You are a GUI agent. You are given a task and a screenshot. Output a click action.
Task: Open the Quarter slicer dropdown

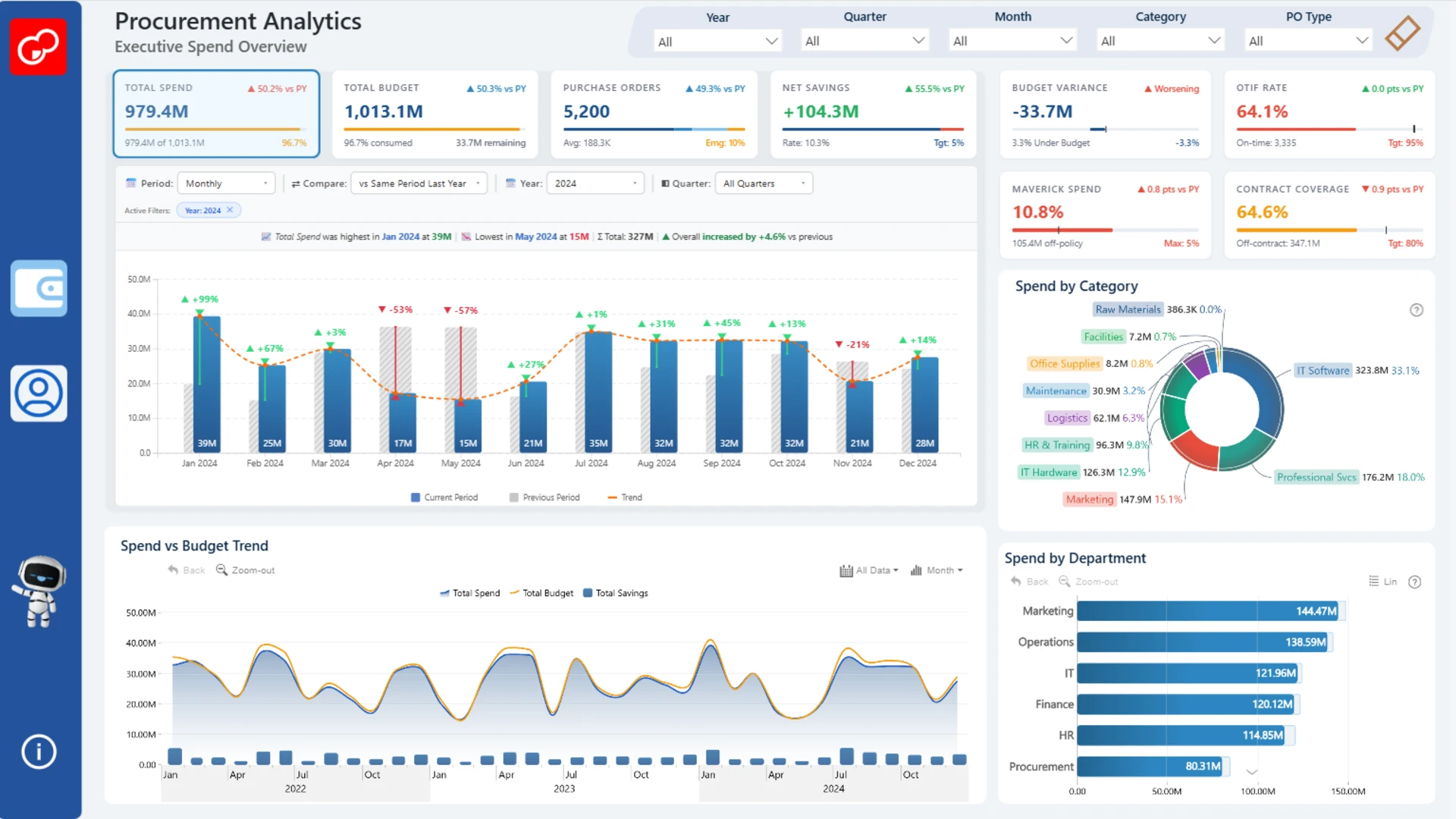point(864,41)
